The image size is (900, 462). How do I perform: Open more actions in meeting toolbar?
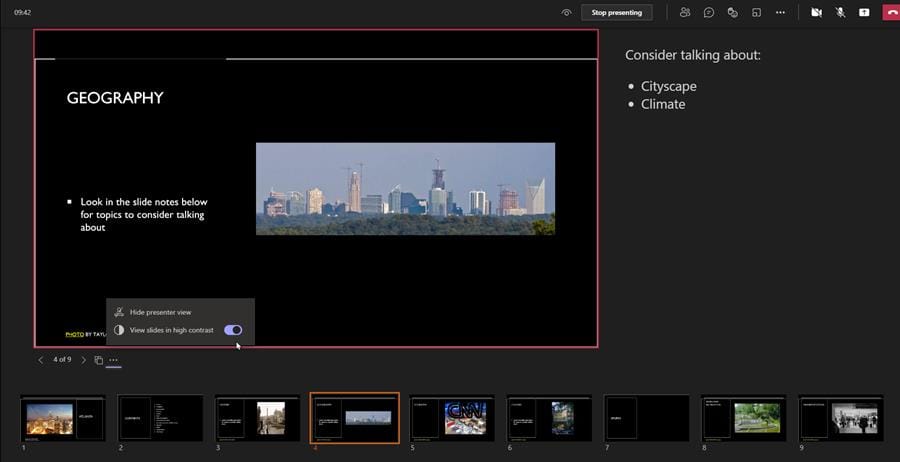pos(780,13)
